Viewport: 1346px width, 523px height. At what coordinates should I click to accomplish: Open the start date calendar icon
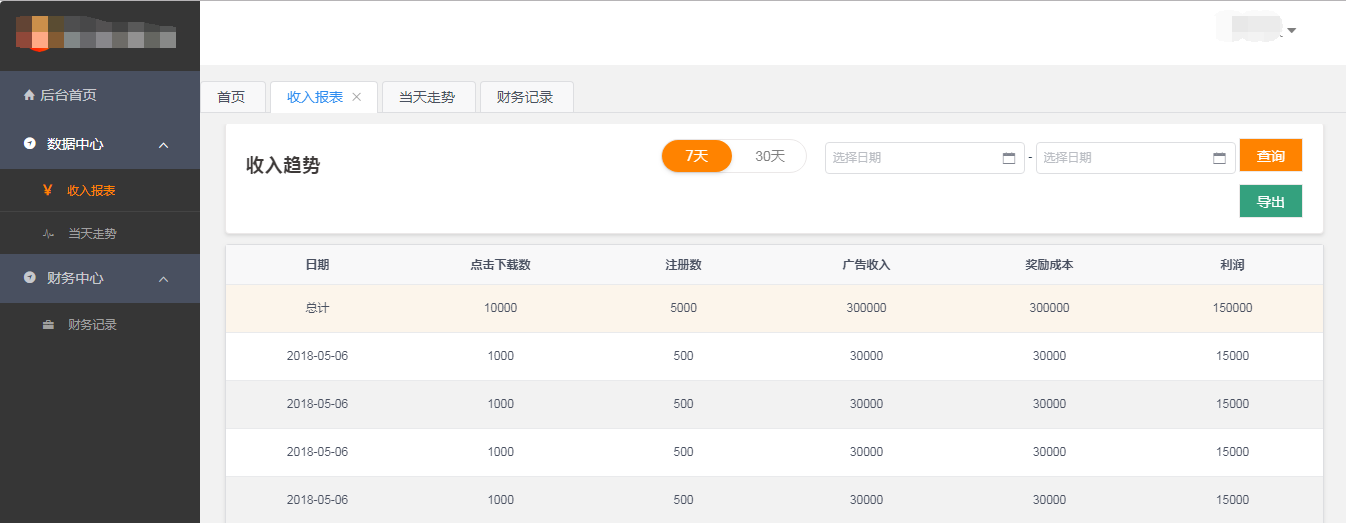click(x=1008, y=158)
